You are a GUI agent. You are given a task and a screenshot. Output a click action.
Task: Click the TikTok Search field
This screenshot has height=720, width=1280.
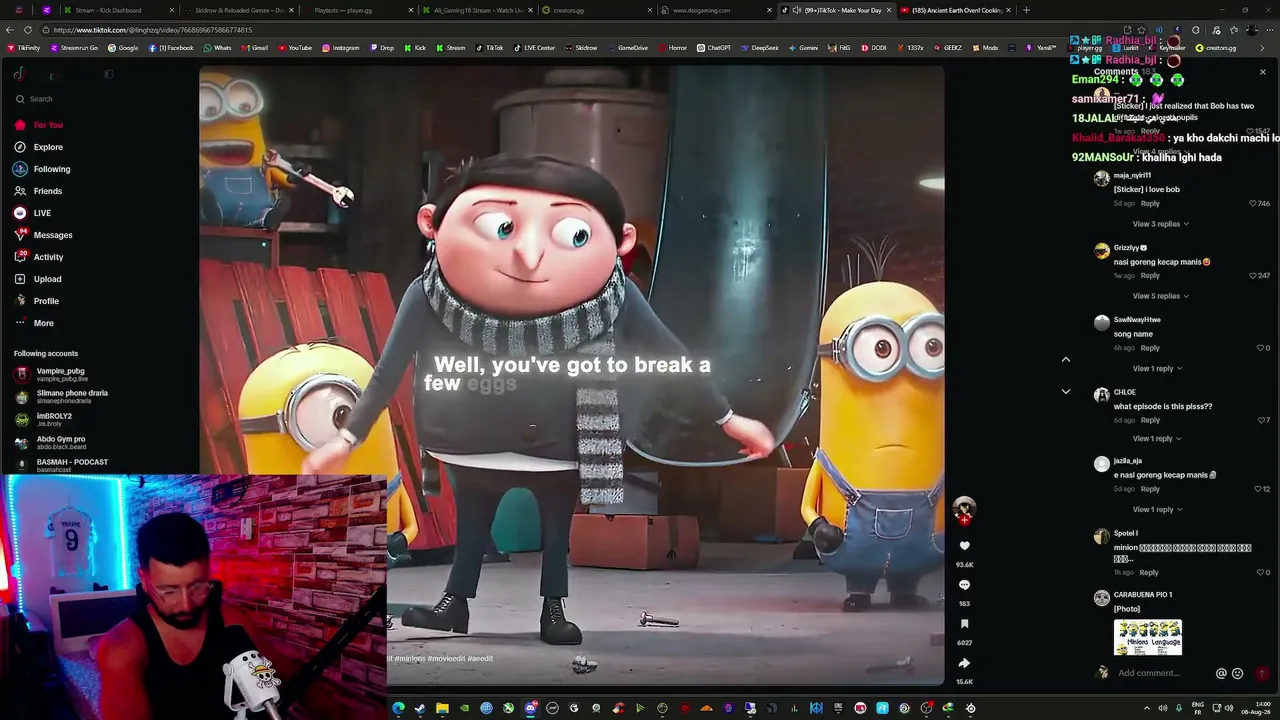tap(60, 99)
